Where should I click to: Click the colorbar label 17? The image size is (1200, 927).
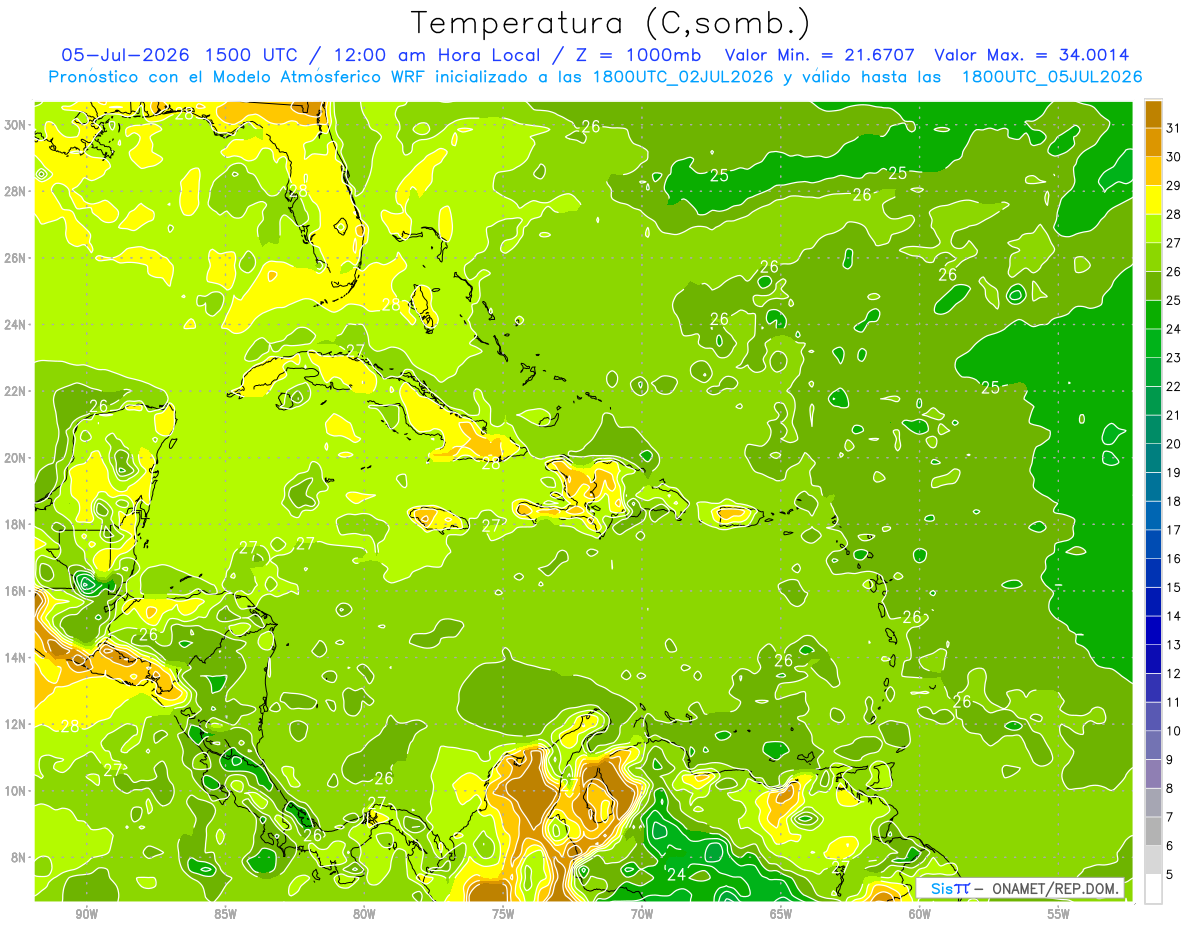click(1173, 530)
